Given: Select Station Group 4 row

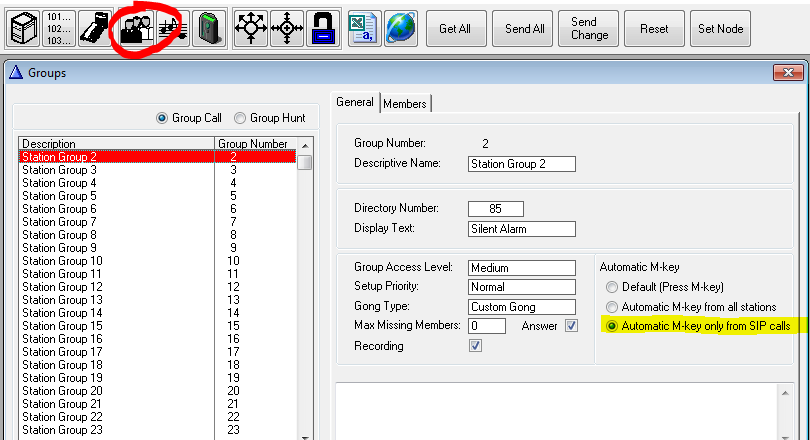Looking at the screenshot, I should point(158,183).
